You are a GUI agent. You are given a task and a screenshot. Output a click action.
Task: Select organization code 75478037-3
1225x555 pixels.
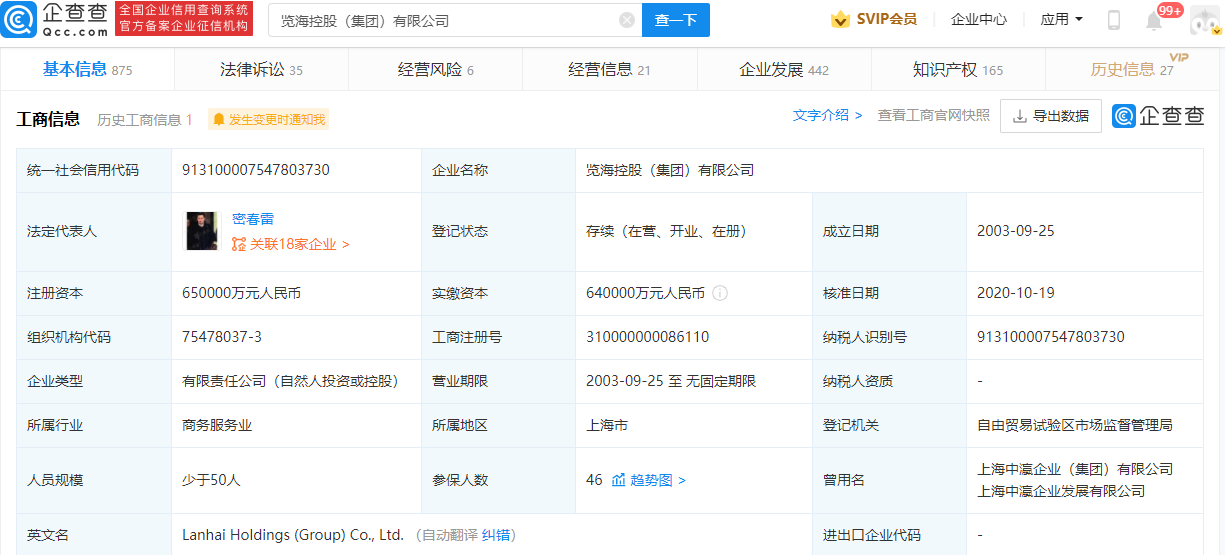[x=222, y=337]
